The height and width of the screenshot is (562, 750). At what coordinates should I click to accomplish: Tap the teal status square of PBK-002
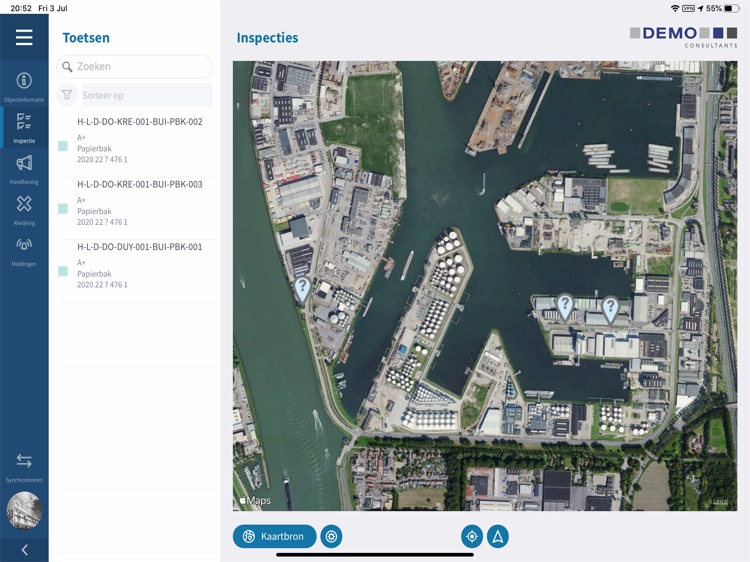(63, 146)
